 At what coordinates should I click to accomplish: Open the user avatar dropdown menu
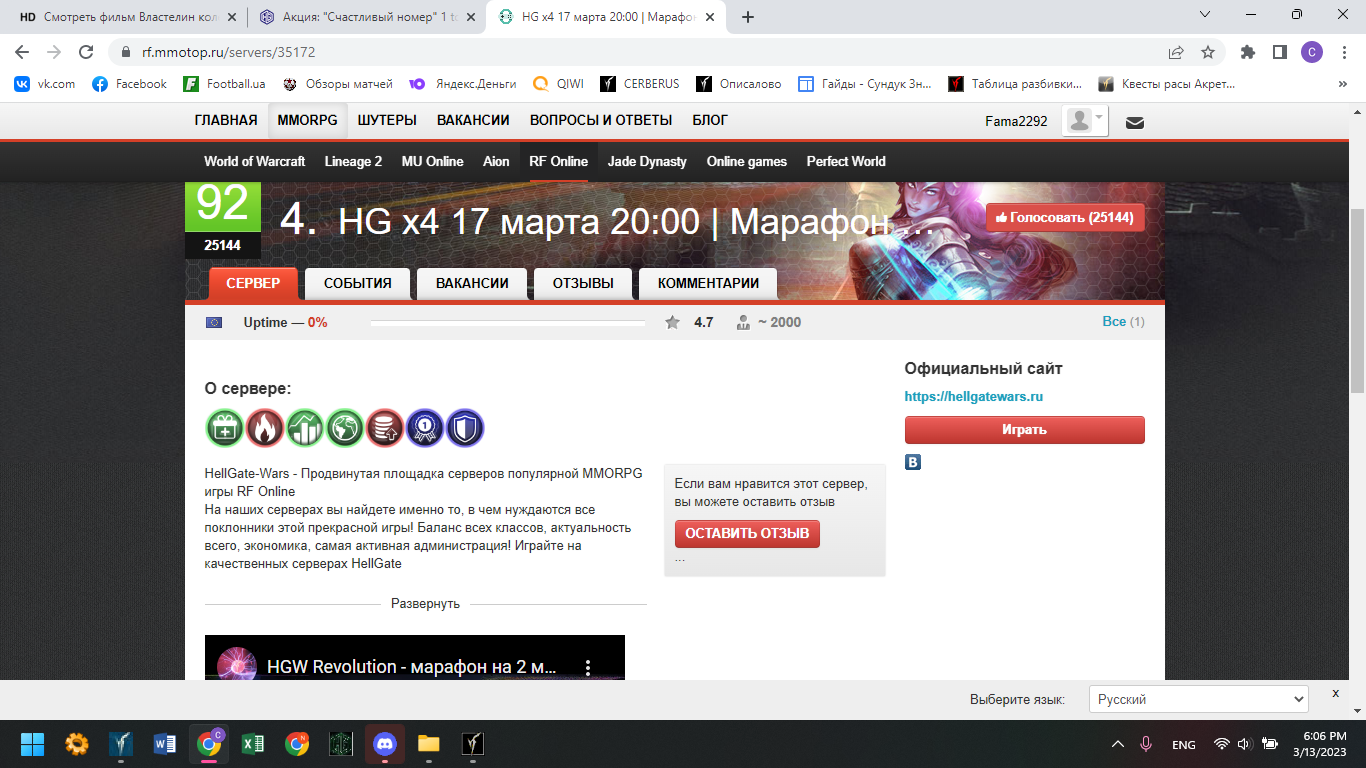click(1086, 121)
